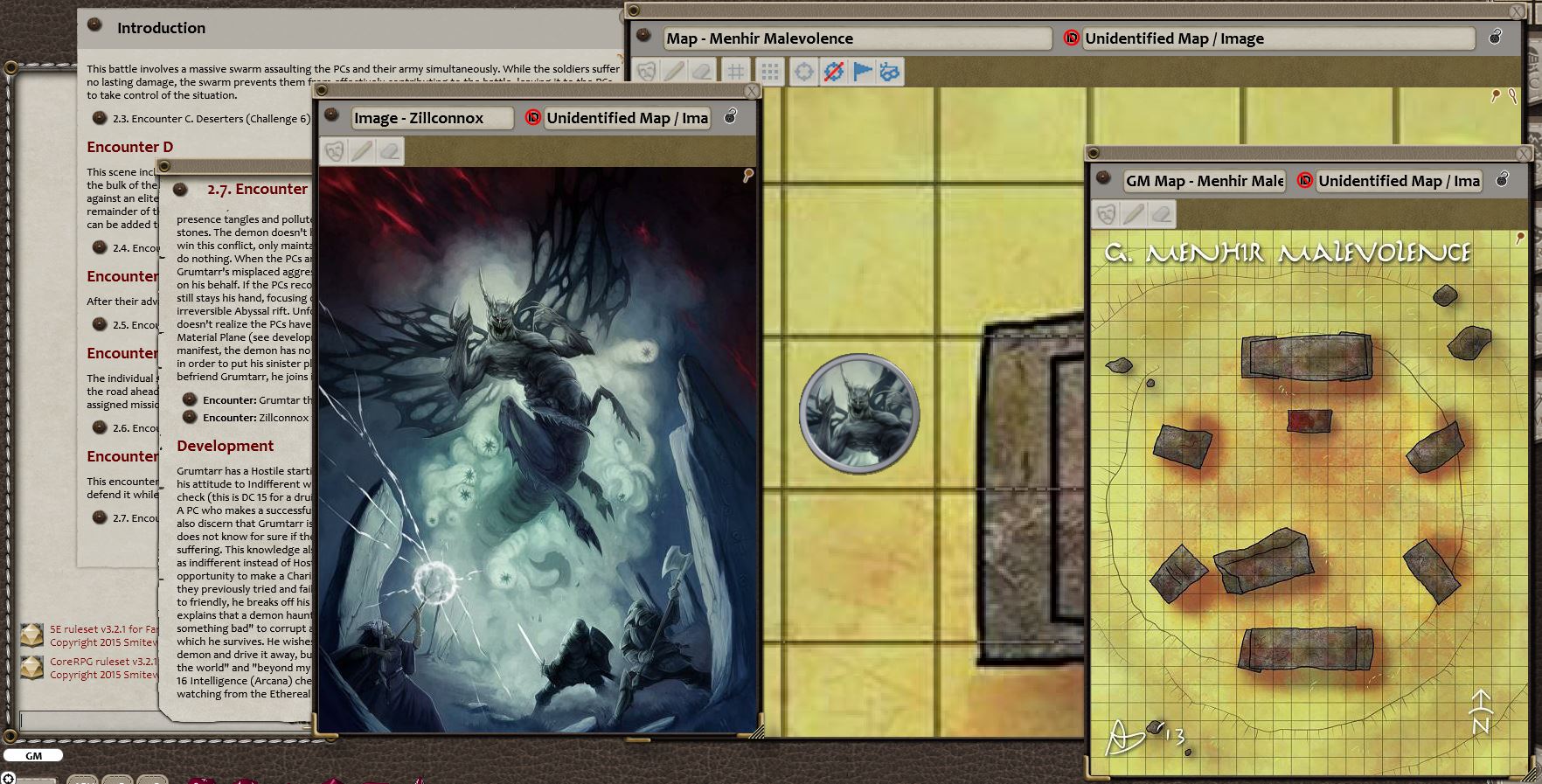Click the pin icon on GM Map corner

pos(1520,238)
